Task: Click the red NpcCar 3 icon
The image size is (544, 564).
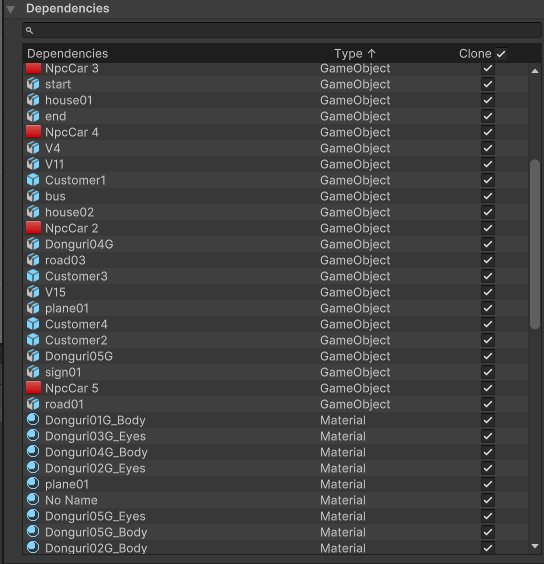Action: (x=33, y=68)
